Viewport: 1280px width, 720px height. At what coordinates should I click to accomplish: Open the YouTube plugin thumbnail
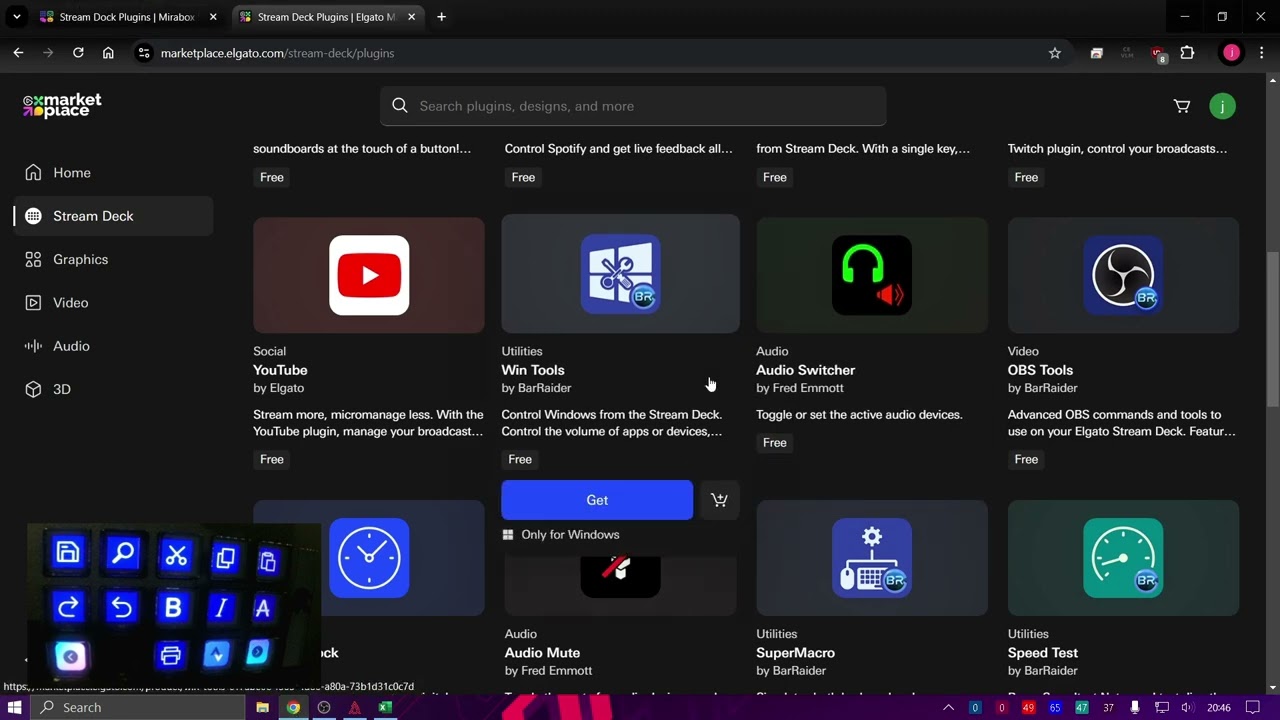[x=369, y=275]
